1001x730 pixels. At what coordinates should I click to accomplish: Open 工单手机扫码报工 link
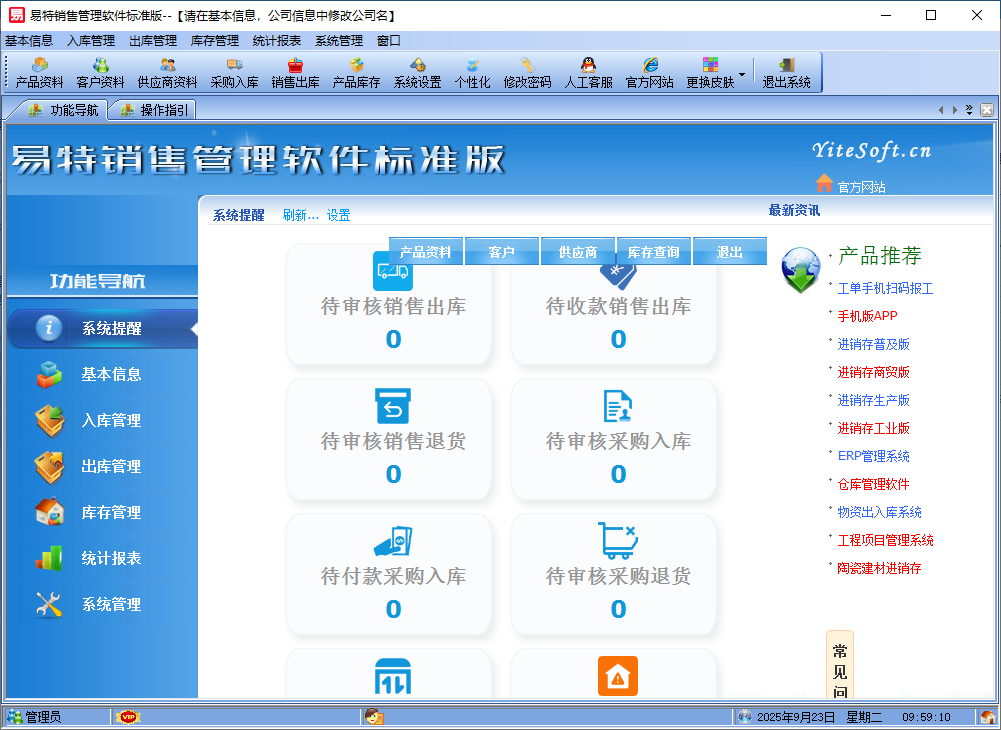[885, 289]
